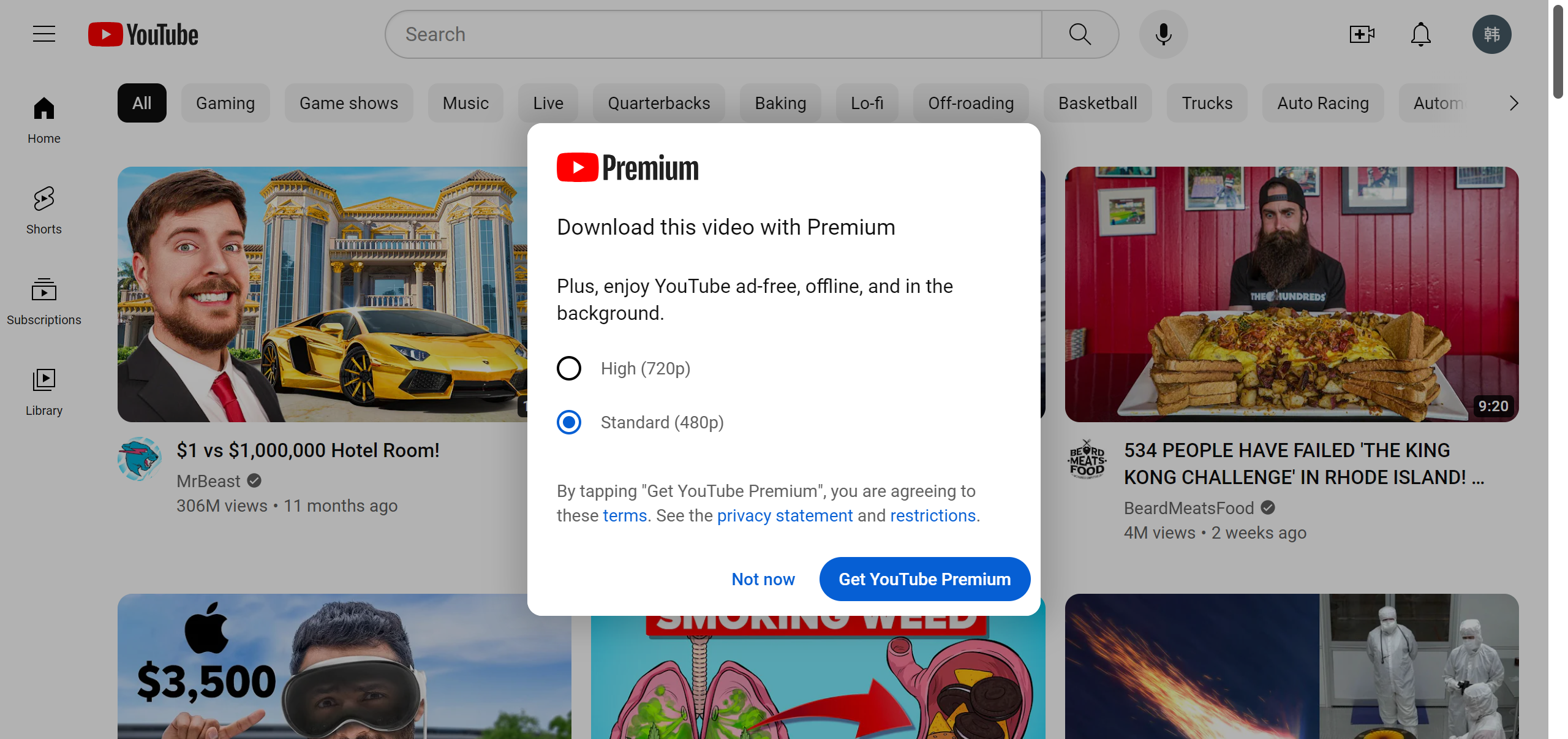Switch to the Gaming category chip
The image size is (1568, 739).
click(225, 103)
